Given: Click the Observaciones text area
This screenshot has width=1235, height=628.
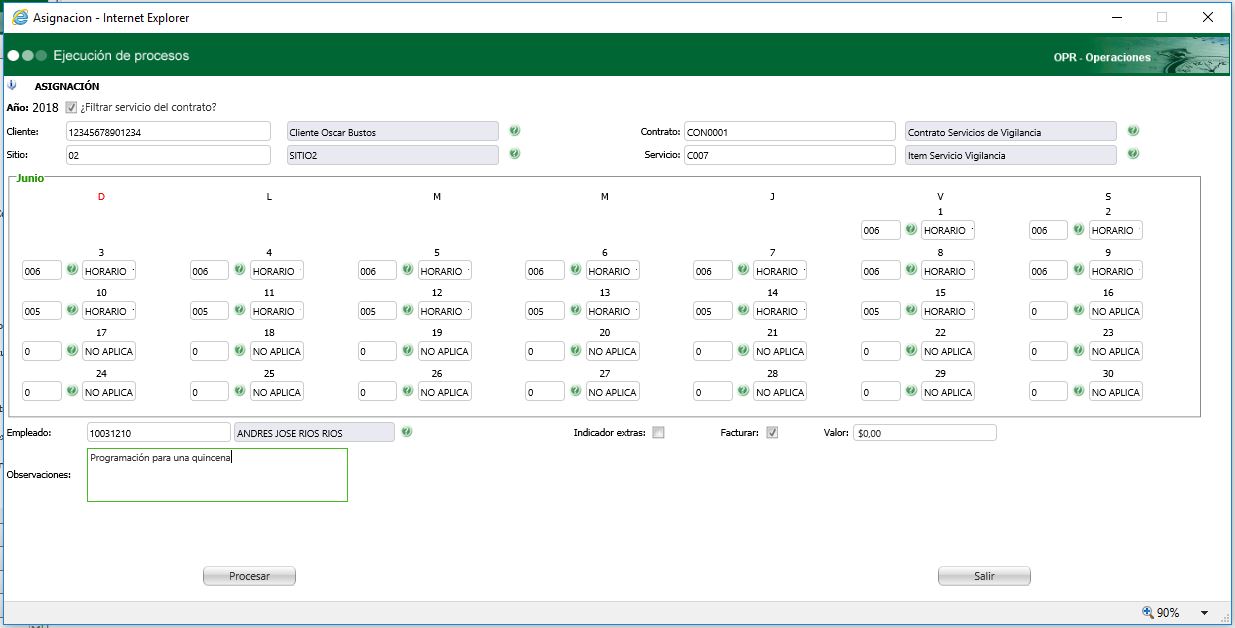Looking at the screenshot, I should pyautogui.click(x=217, y=475).
